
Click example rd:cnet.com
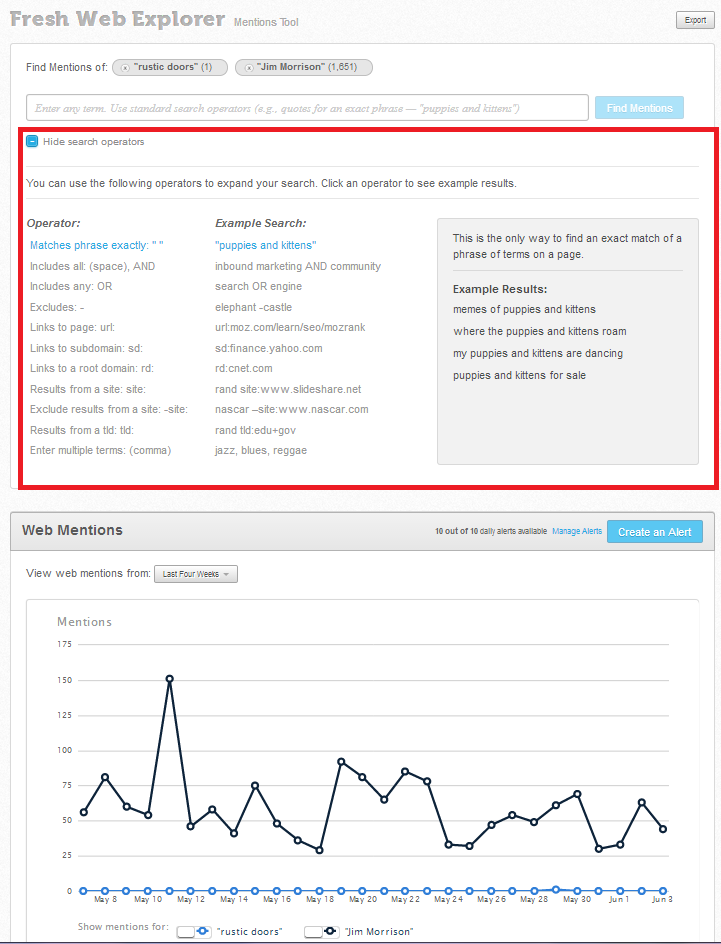pyautogui.click(x=244, y=368)
